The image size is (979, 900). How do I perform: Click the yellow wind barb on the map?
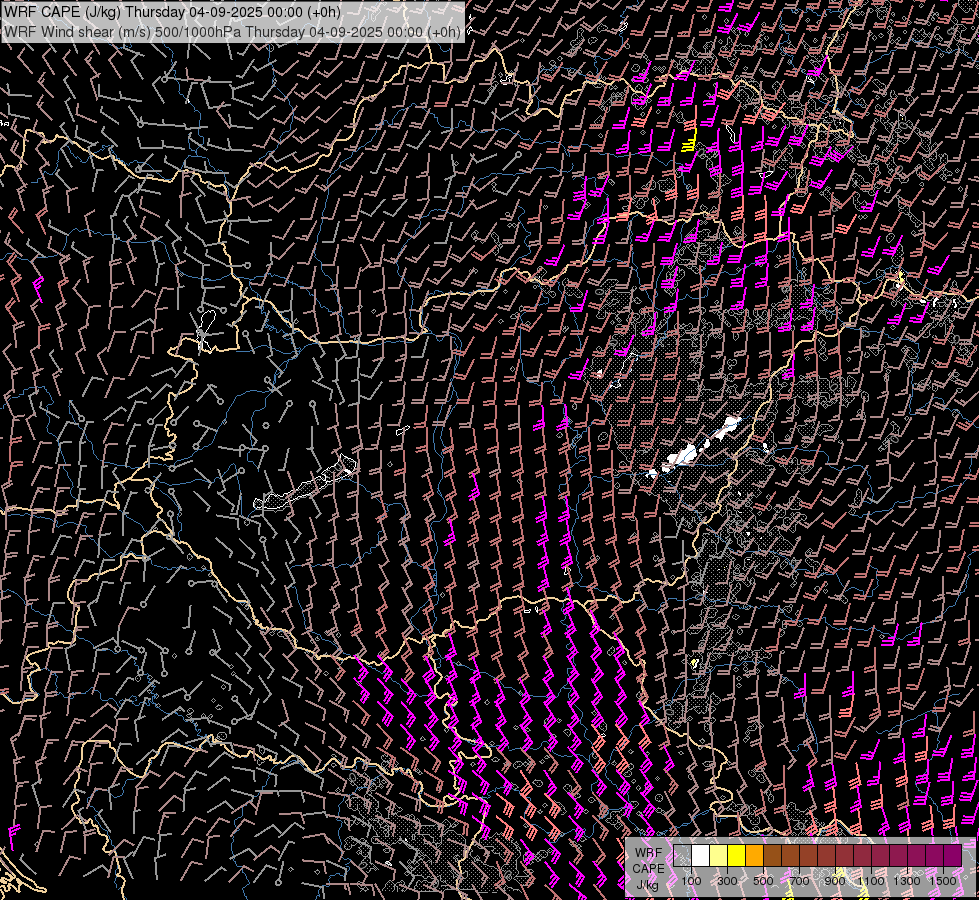(690, 141)
